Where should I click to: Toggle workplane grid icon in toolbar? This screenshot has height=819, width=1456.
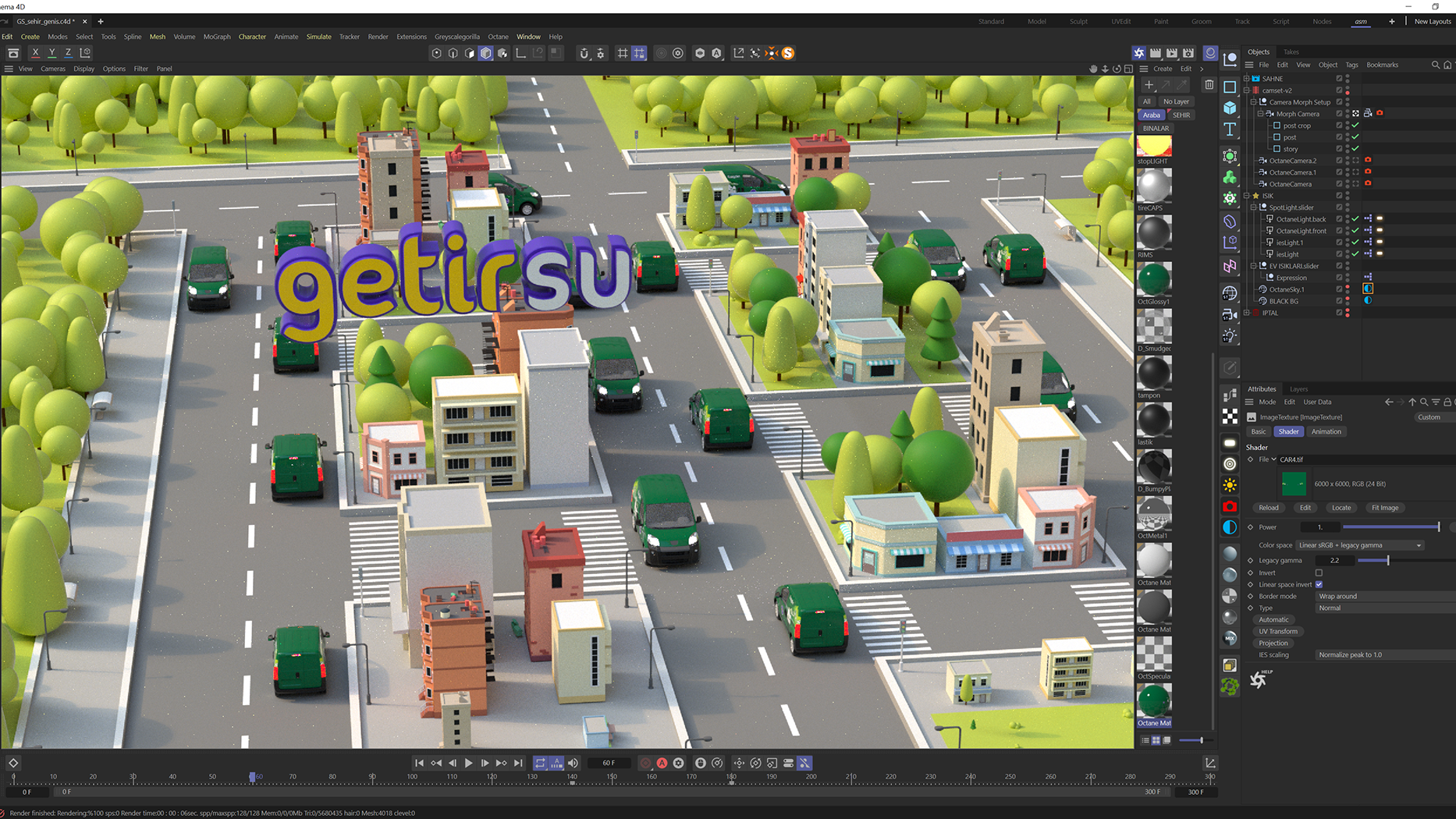click(622, 53)
